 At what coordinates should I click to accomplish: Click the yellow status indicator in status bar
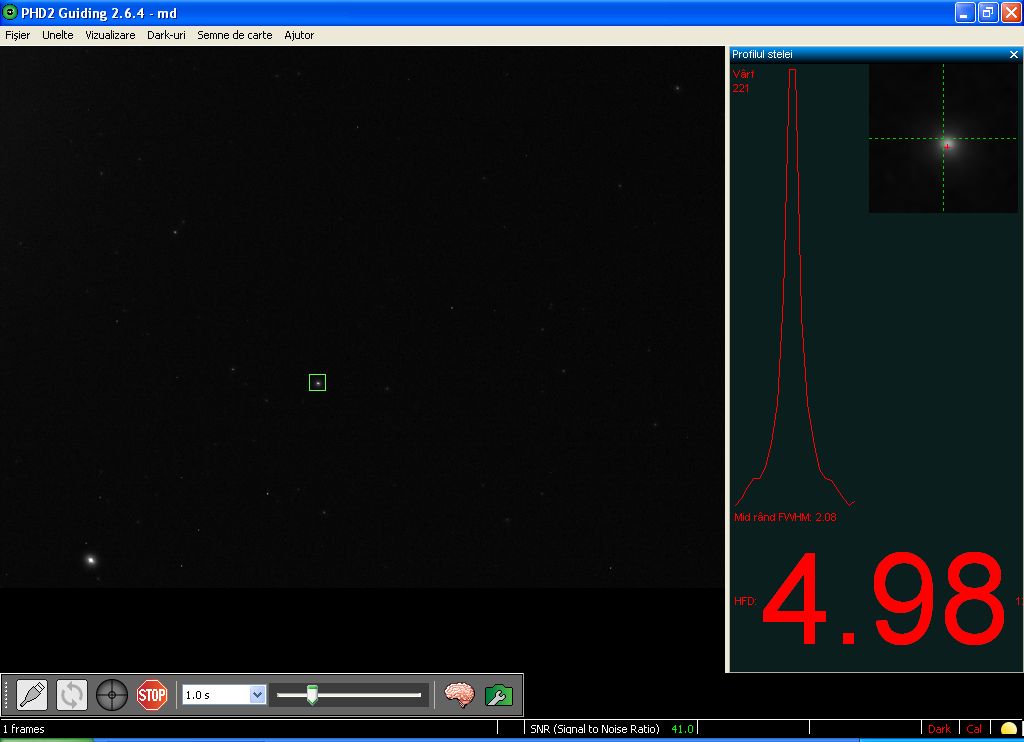pos(1008,729)
